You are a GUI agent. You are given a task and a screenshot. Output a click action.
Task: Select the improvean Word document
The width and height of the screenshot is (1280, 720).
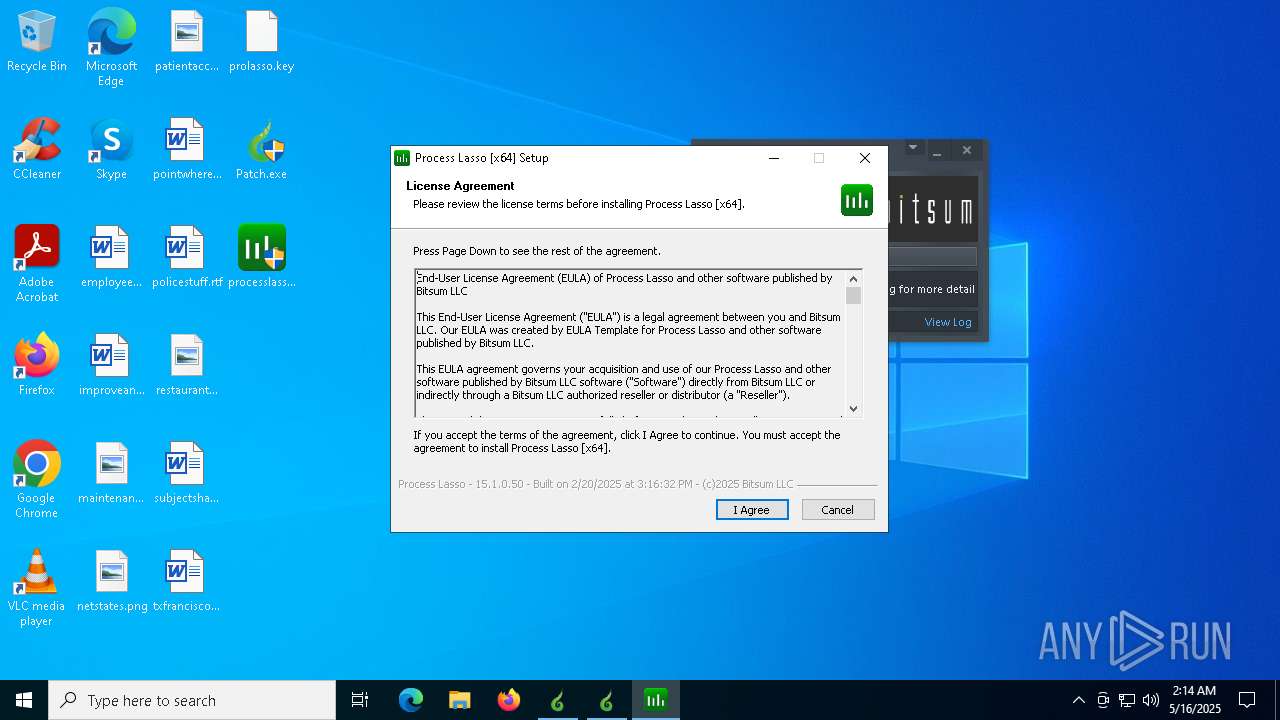tap(111, 366)
